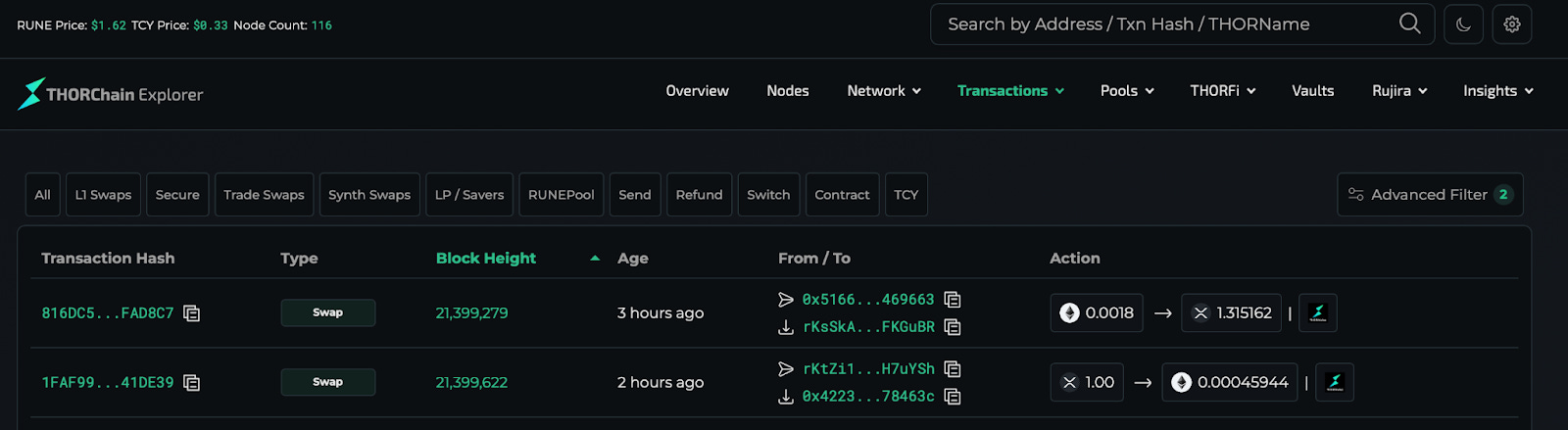Click the THORChain Explorer logo

tap(111, 94)
